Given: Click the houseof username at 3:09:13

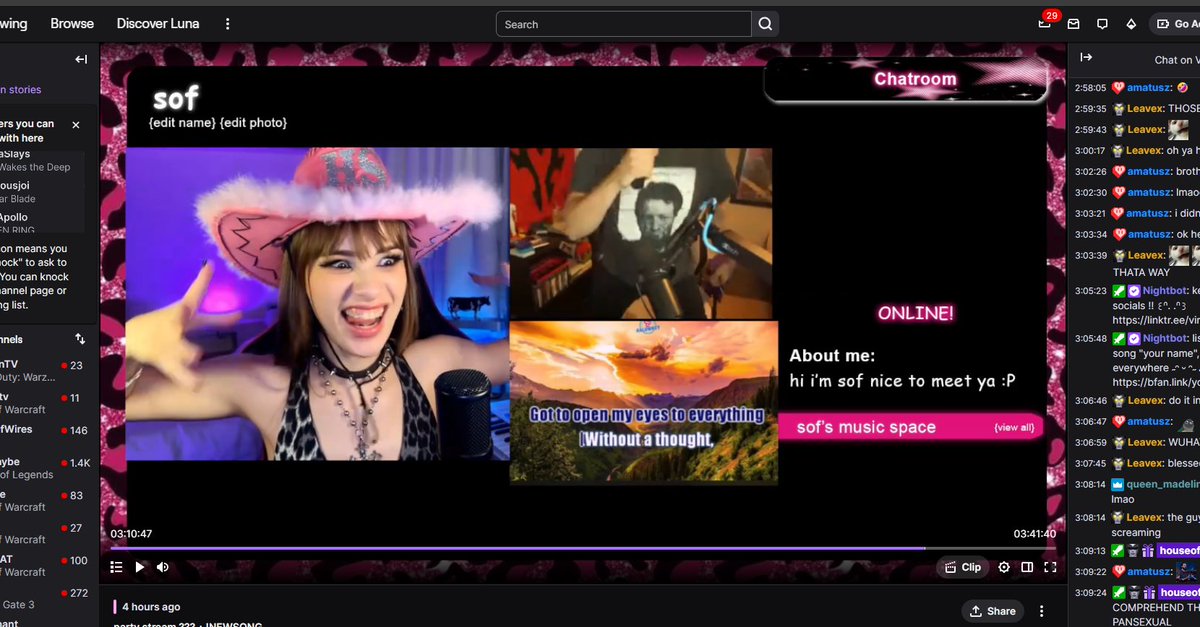Looking at the screenshot, I should (1179, 551).
